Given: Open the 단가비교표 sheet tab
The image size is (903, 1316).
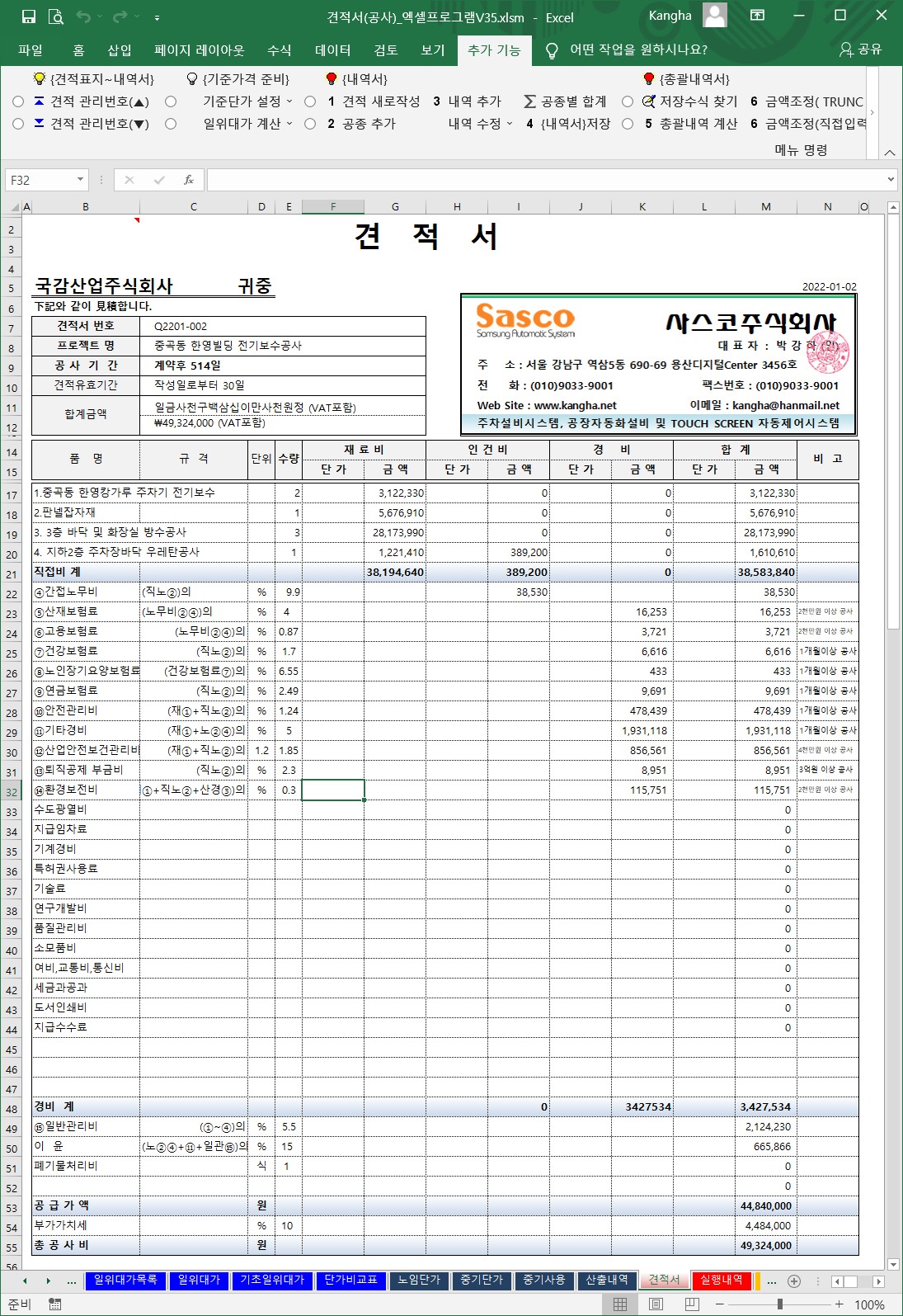Looking at the screenshot, I should (350, 1280).
